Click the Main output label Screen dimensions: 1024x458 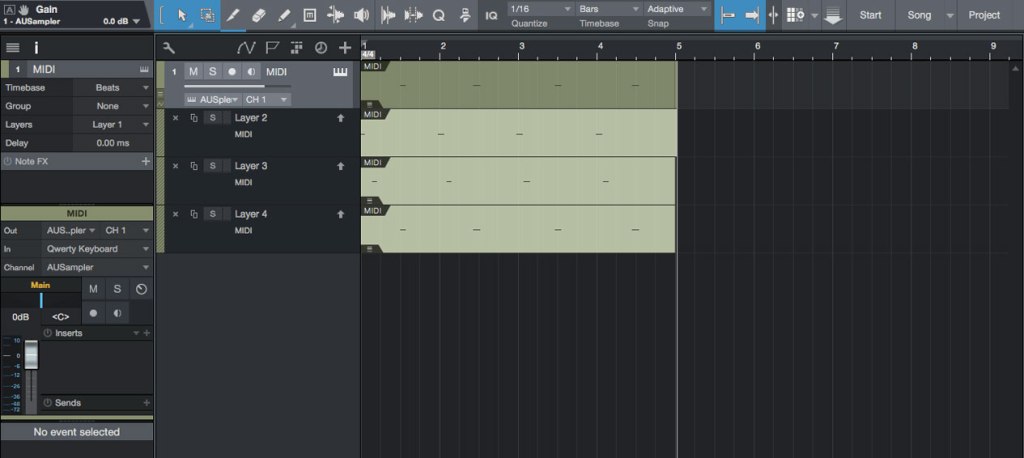click(x=40, y=286)
